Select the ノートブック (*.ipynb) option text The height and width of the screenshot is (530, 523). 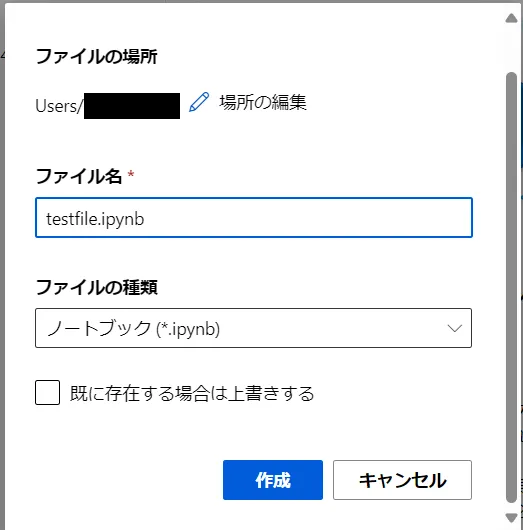(x=134, y=328)
